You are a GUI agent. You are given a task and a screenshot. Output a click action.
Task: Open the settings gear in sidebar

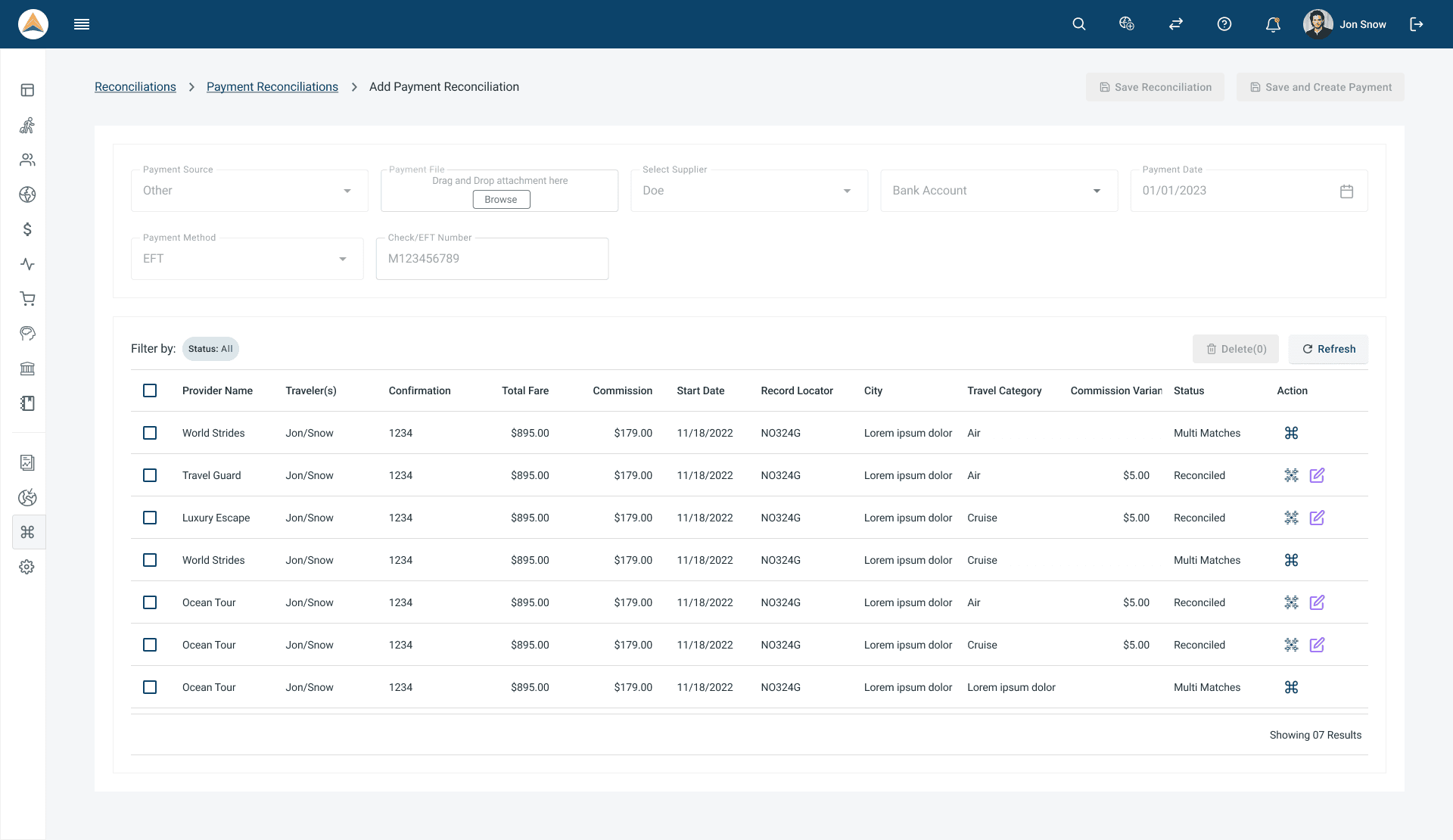pyautogui.click(x=27, y=567)
